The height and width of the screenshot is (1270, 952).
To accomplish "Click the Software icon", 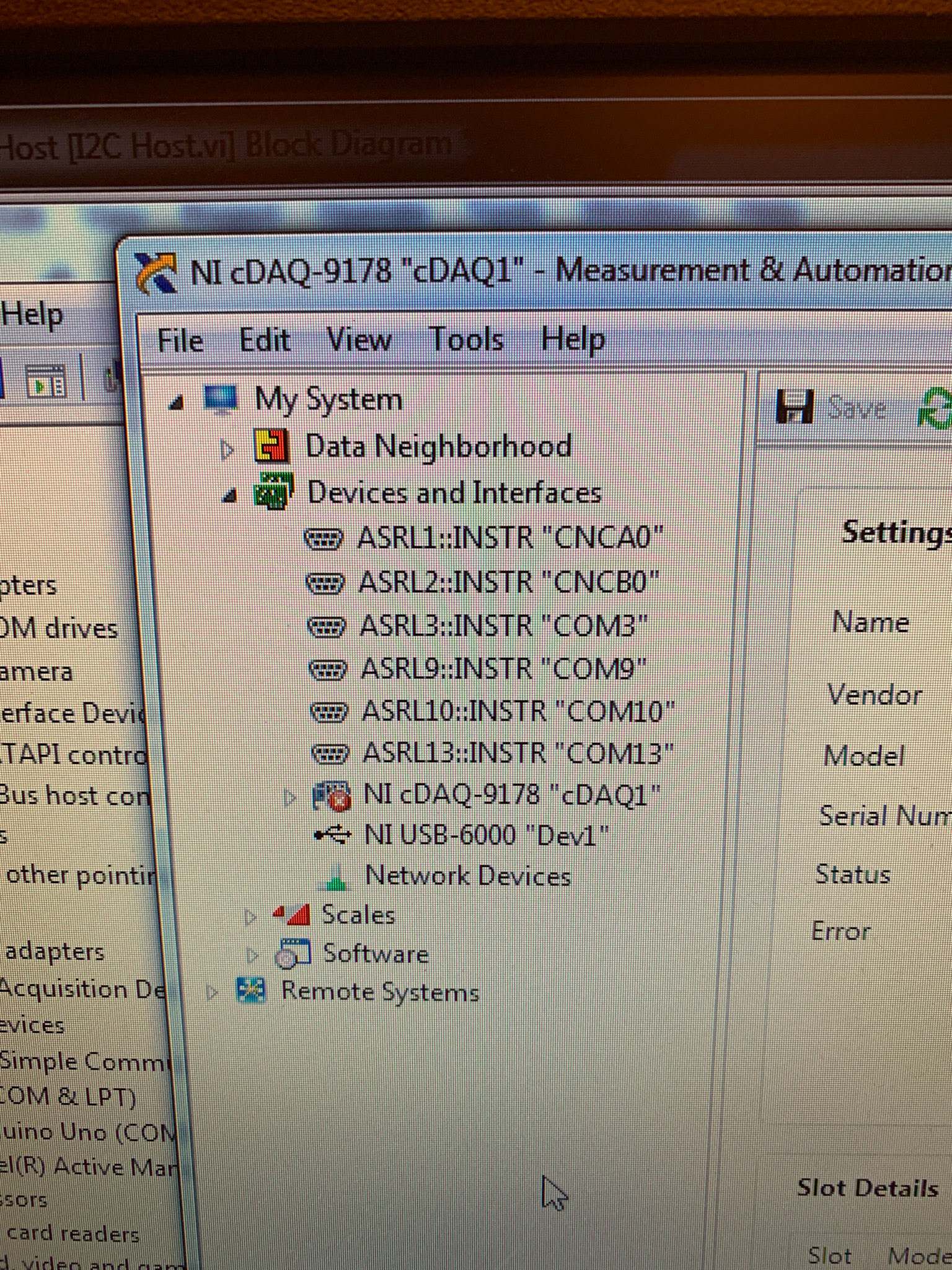I will (x=293, y=954).
